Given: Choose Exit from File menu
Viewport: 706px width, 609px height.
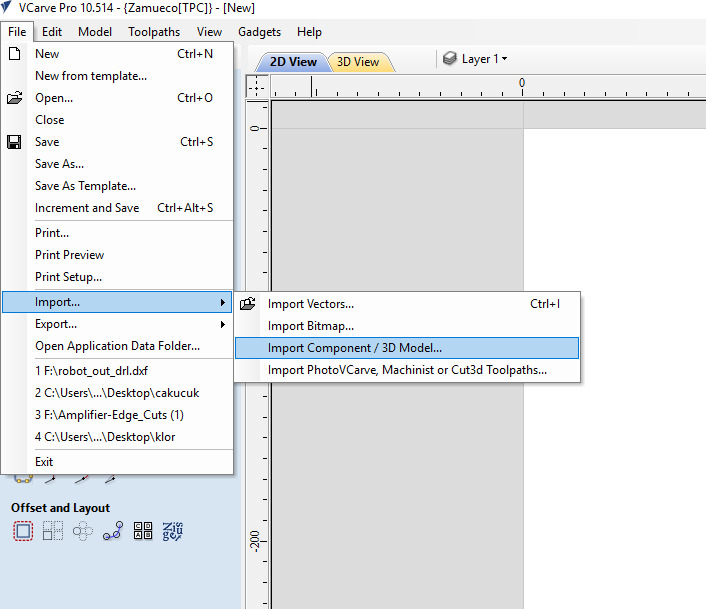Looking at the screenshot, I should (x=117, y=462).
